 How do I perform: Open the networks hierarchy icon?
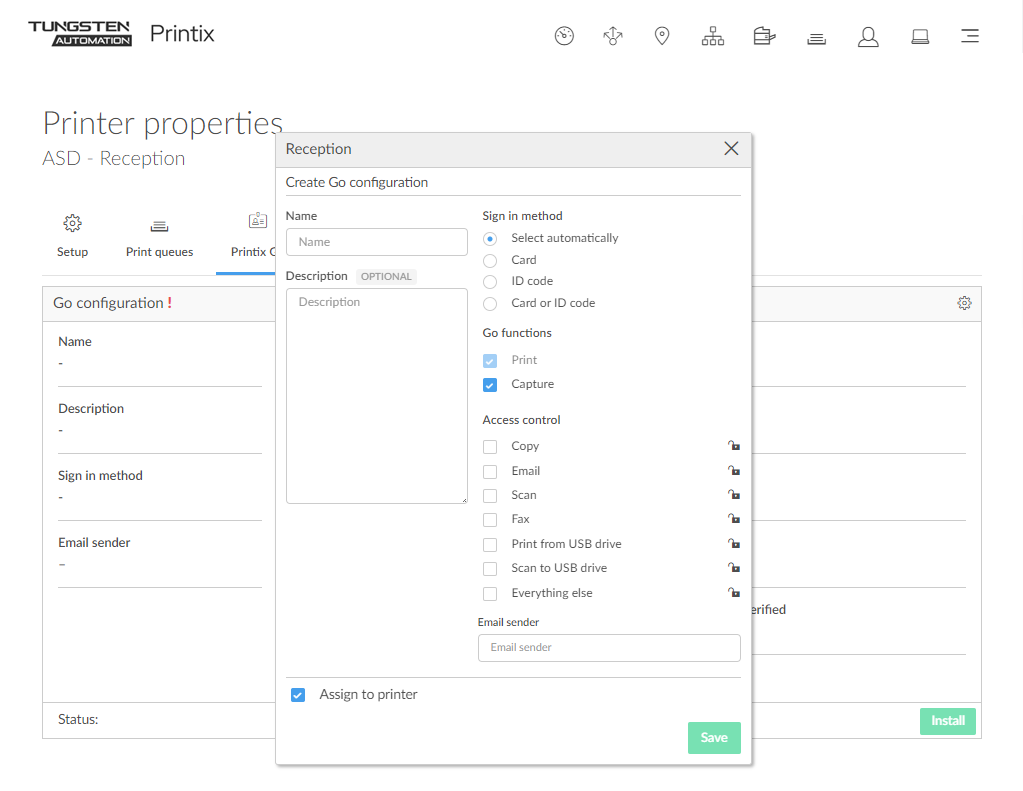click(712, 37)
